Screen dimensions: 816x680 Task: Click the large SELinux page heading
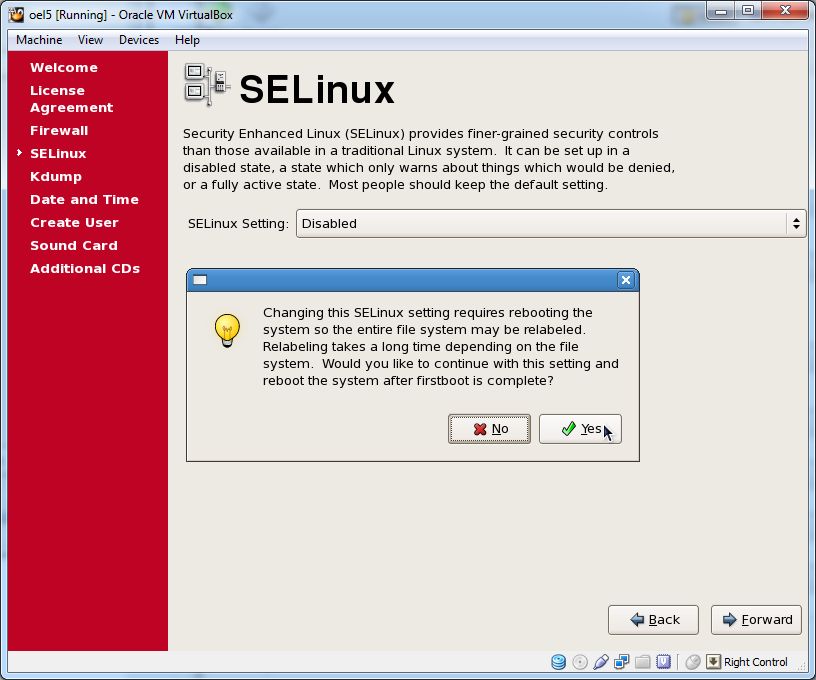point(317,89)
